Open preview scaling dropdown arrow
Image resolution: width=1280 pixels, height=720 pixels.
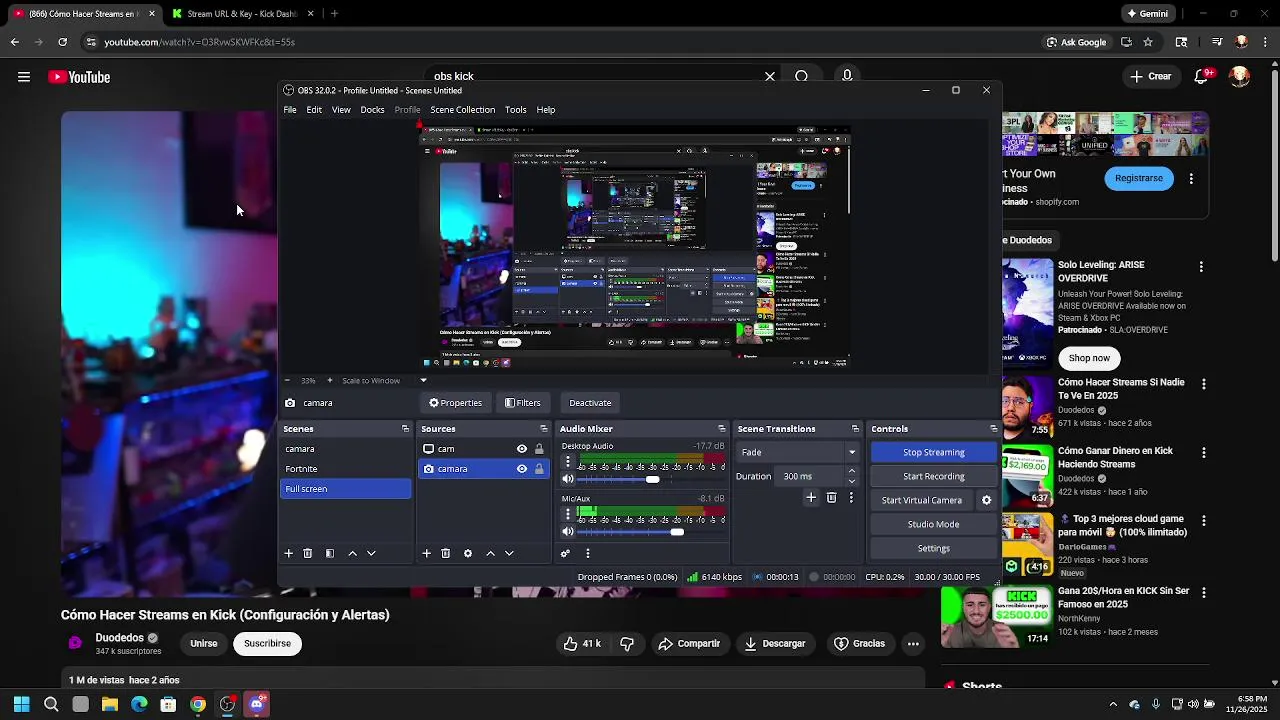point(423,380)
